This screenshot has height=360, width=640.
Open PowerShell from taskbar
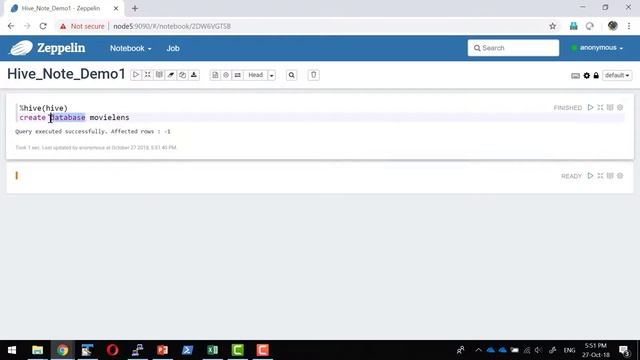(187, 350)
